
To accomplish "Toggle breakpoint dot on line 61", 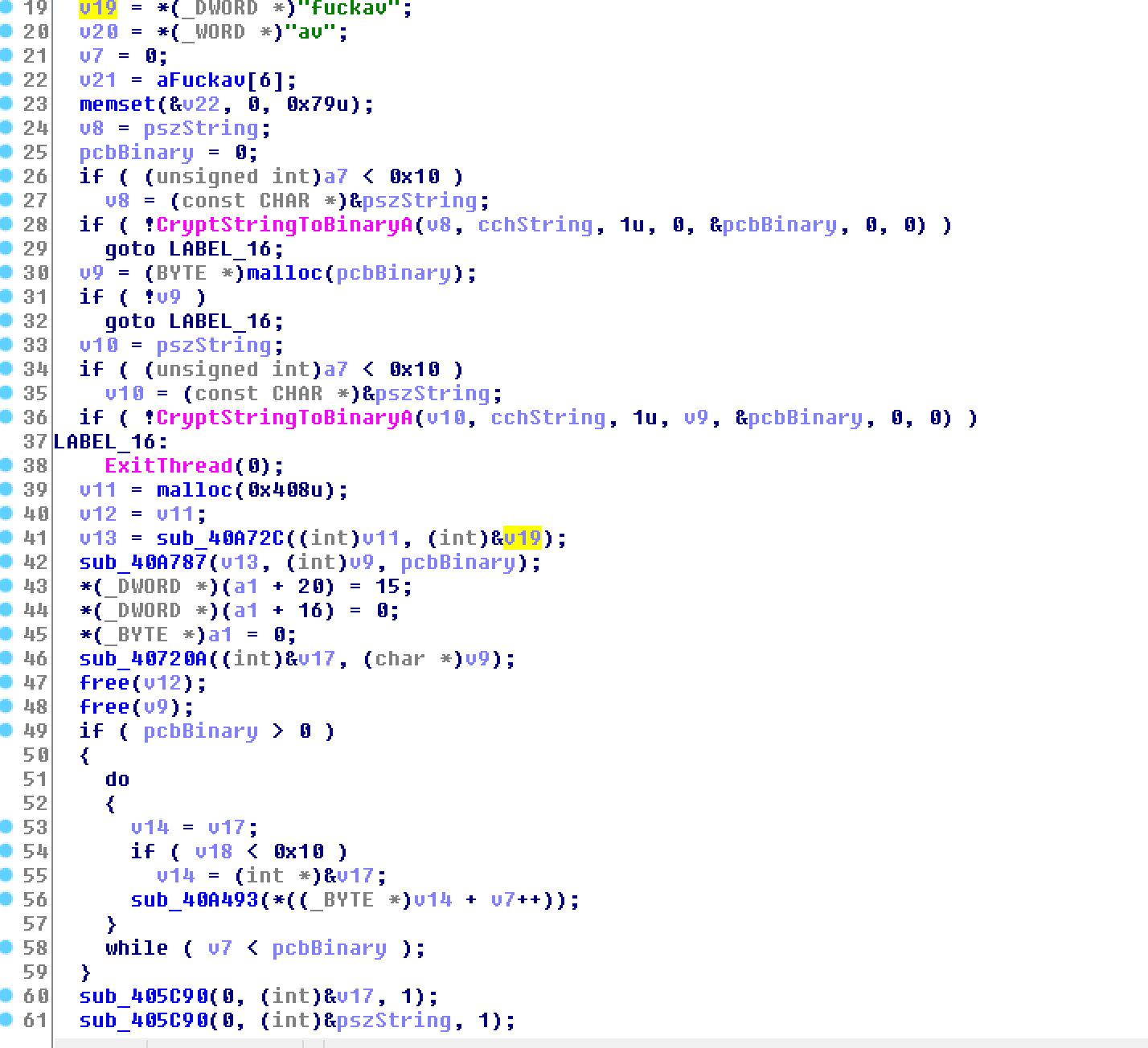I will pyautogui.click(x=6, y=1020).
